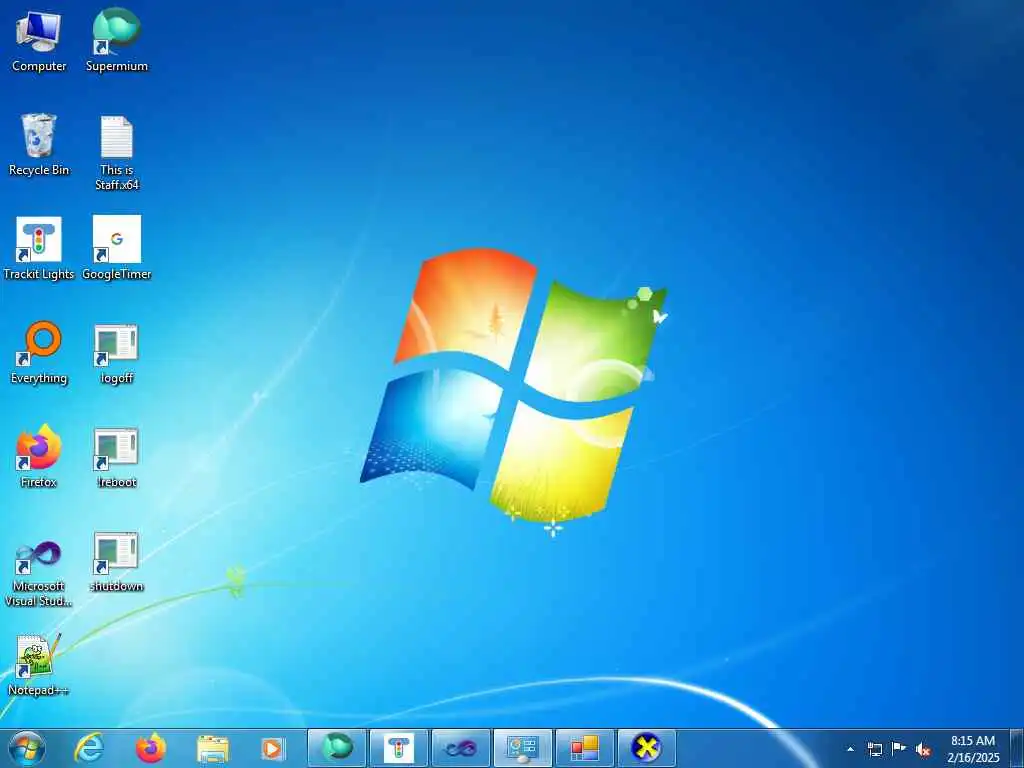Select the 'This is Staff.x64' text file
Screen dimensions: 1024x768
click(116, 153)
